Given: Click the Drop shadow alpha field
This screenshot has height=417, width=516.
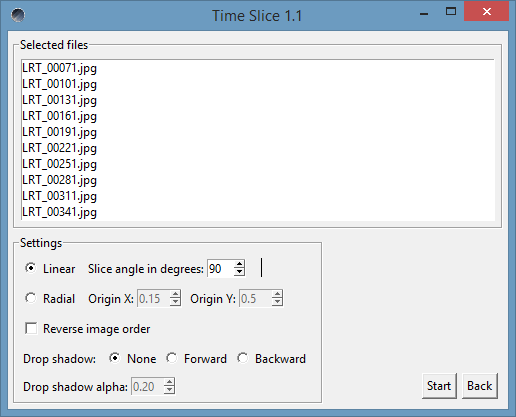Looking at the screenshot, I should coord(147,387).
